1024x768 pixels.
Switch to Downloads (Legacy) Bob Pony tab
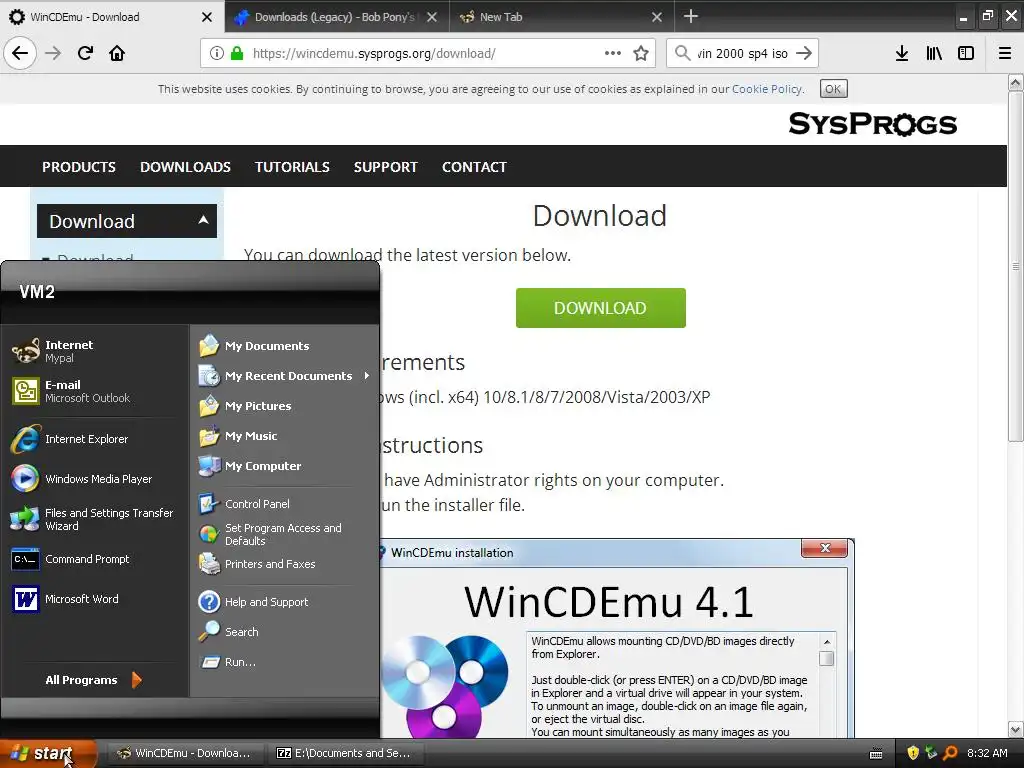[337, 17]
